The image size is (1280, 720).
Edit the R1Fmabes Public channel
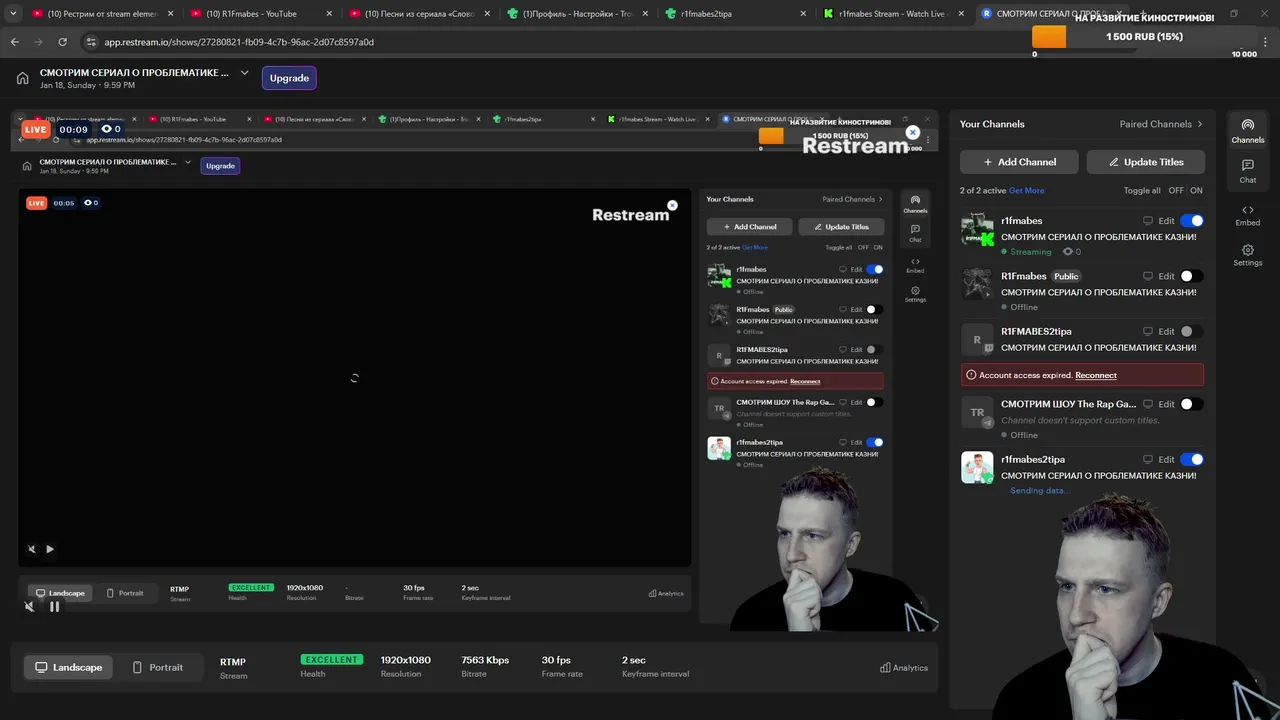[1166, 276]
